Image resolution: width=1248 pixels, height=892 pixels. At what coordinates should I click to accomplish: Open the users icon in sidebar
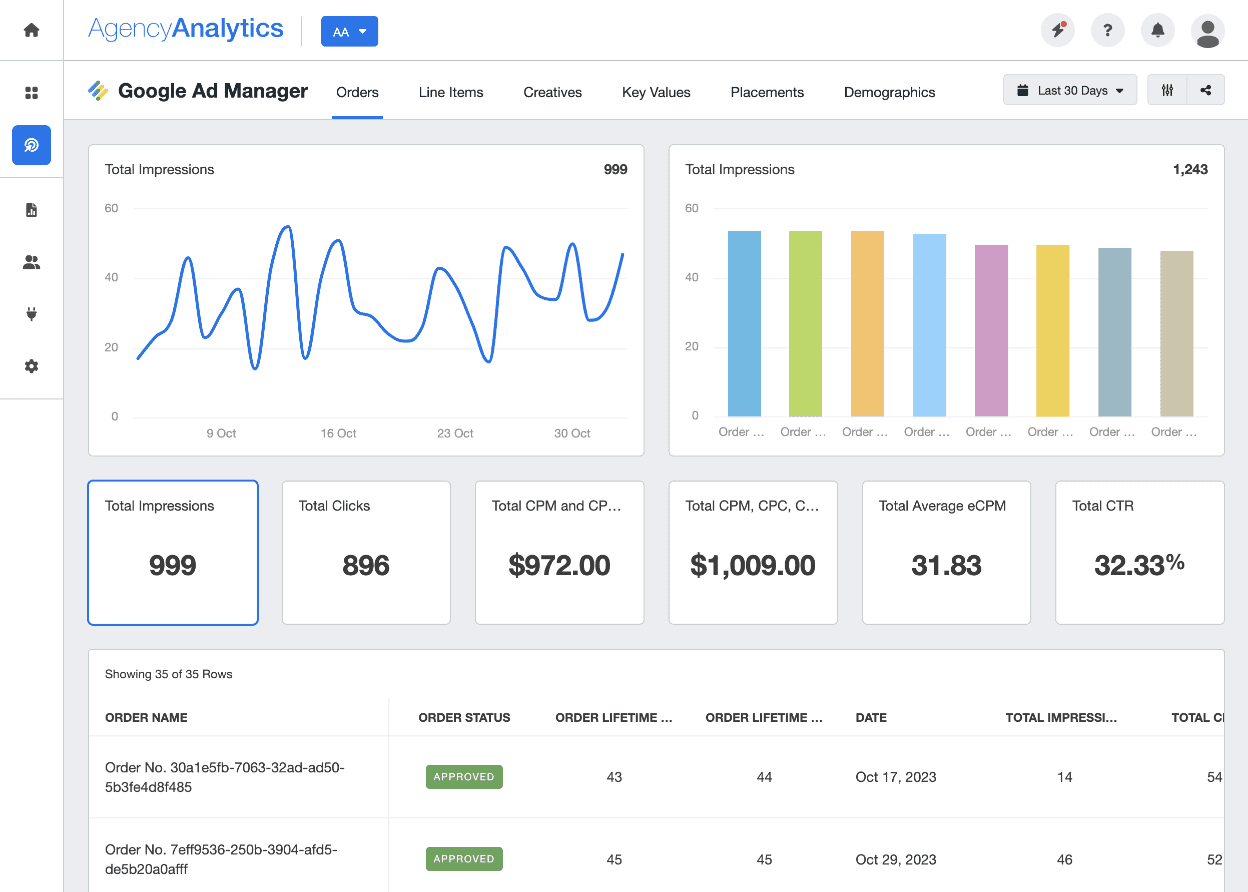(31, 262)
